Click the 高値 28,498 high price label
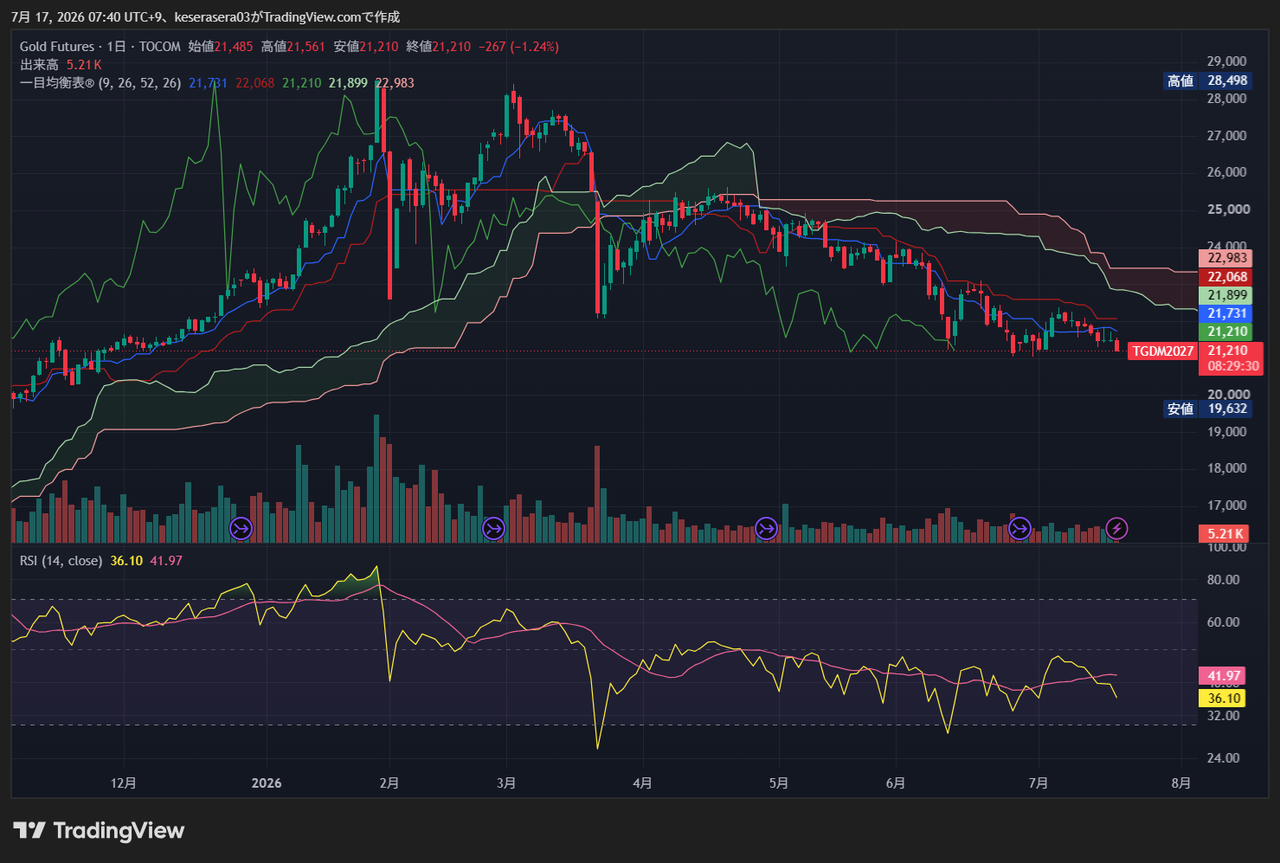 click(x=1208, y=81)
